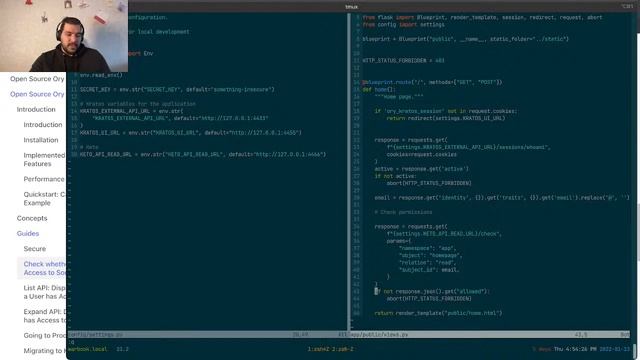Click the KRATOS_UI_URL assignment line
The width and height of the screenshot is (640, 360).
coord(191,133)
